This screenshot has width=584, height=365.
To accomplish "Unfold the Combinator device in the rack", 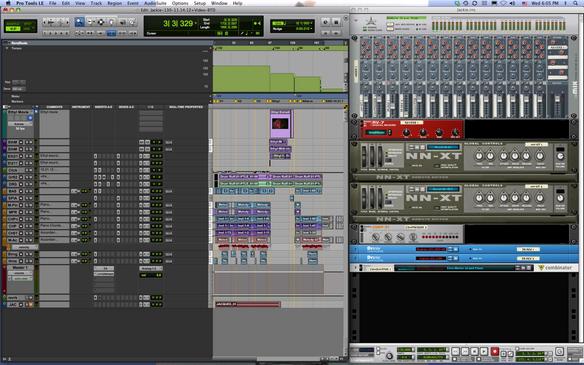I will point(356,267).
